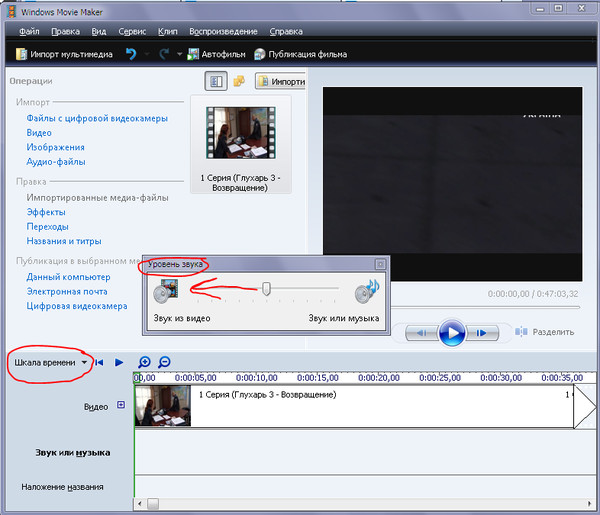Click the 0:00:15,00 mark on the ruler
600x515 pixels.
point(318,378)
